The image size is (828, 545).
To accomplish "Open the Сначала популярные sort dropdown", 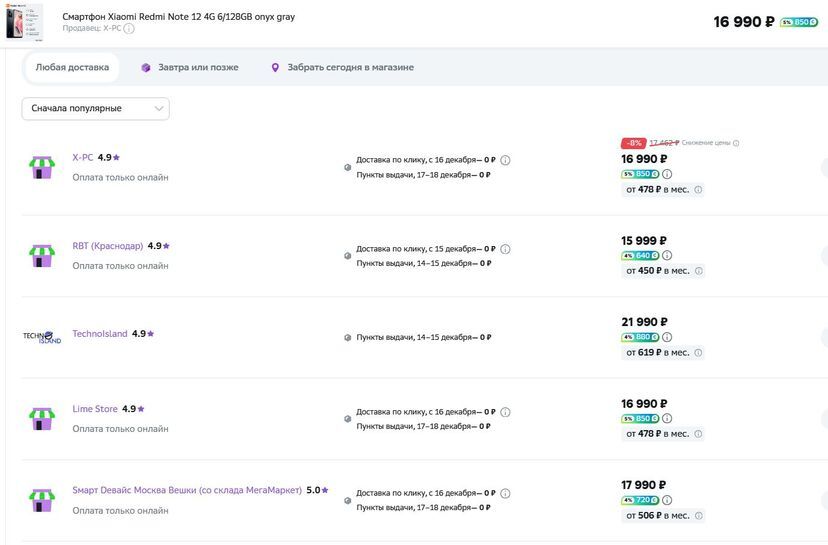I will [x=96, y=108].
